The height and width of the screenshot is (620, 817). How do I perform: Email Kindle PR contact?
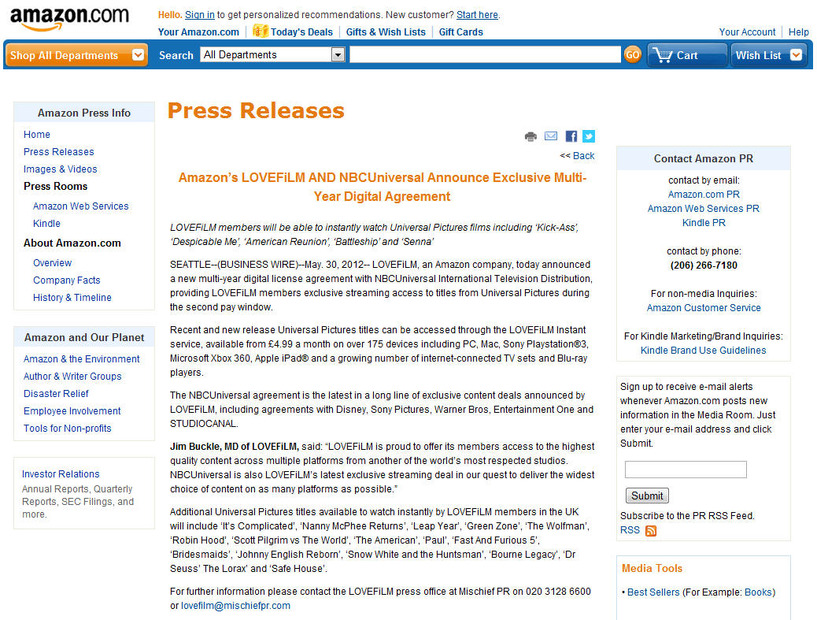point(703,222)
